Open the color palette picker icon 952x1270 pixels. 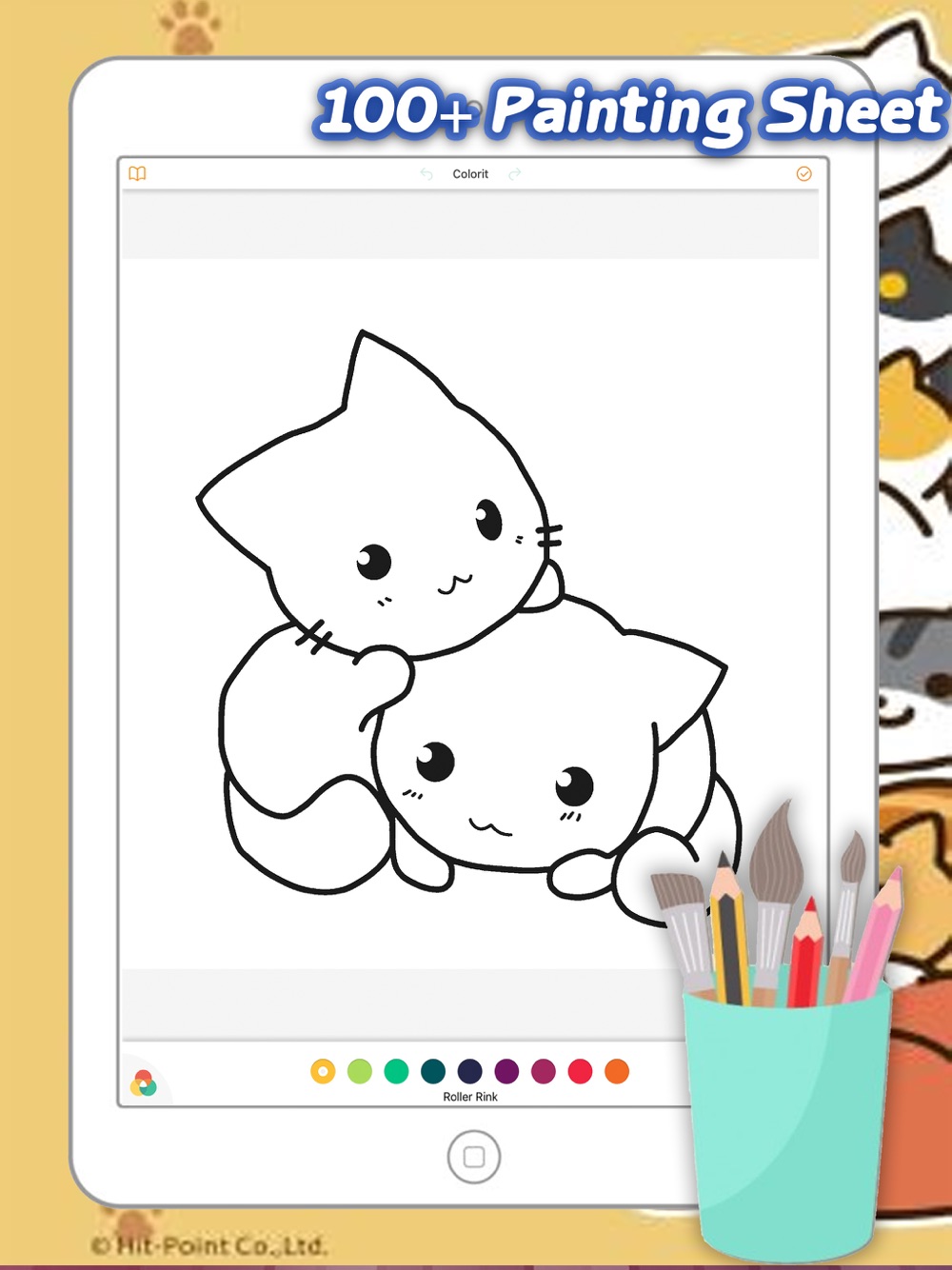144,1083
